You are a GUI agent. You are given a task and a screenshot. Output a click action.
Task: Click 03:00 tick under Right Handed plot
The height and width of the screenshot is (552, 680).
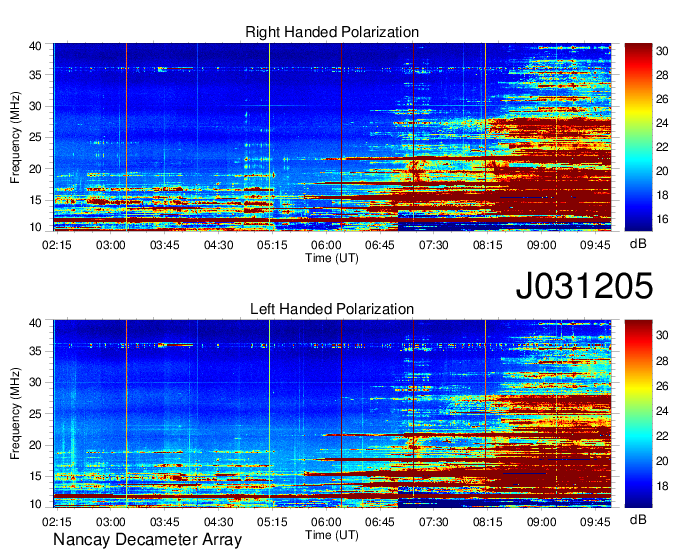(x=111, y=245)
